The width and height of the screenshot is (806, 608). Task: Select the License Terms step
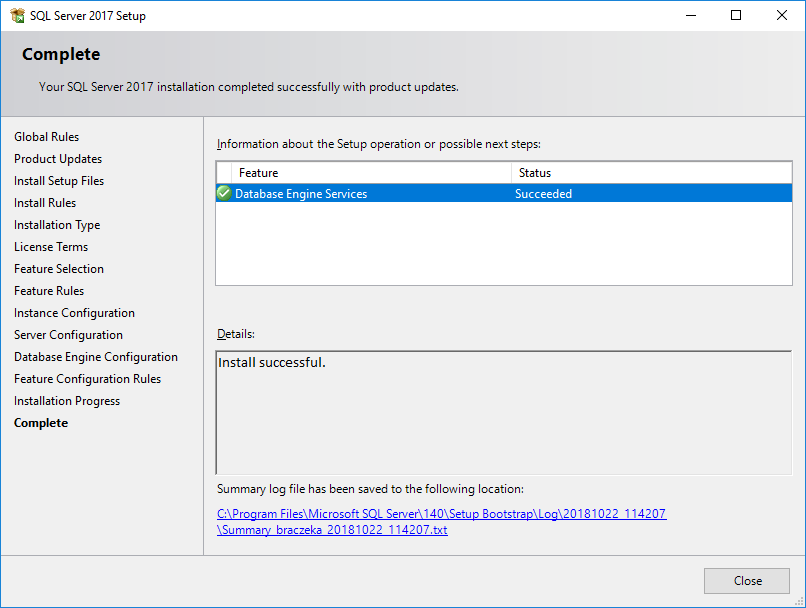51,247
